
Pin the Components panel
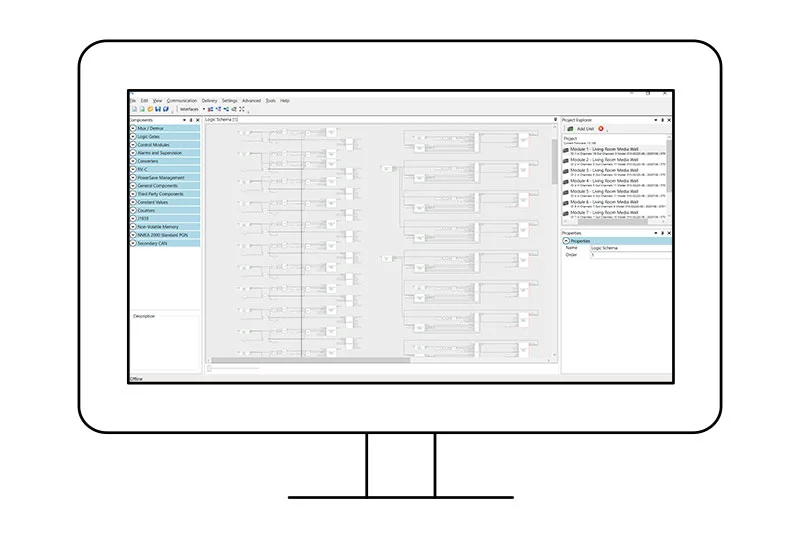(x=191, y=120)
